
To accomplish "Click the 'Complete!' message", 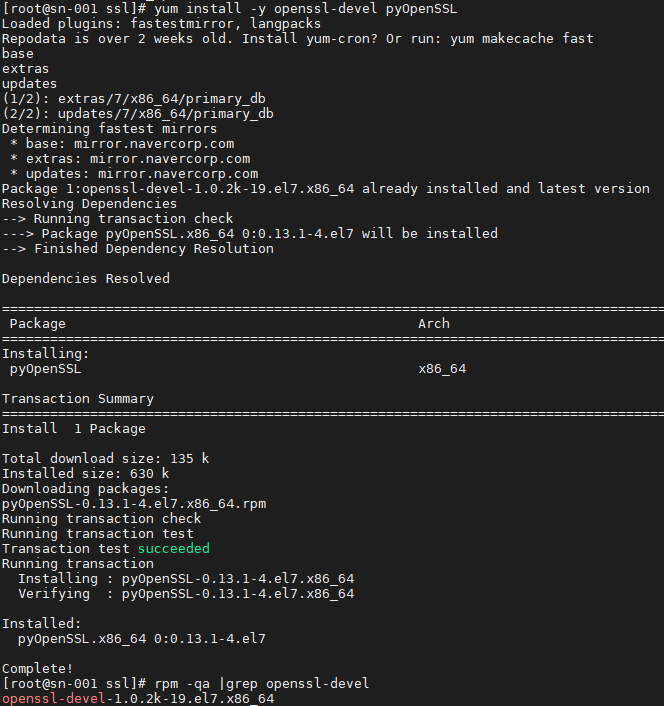I will point(37,669).
